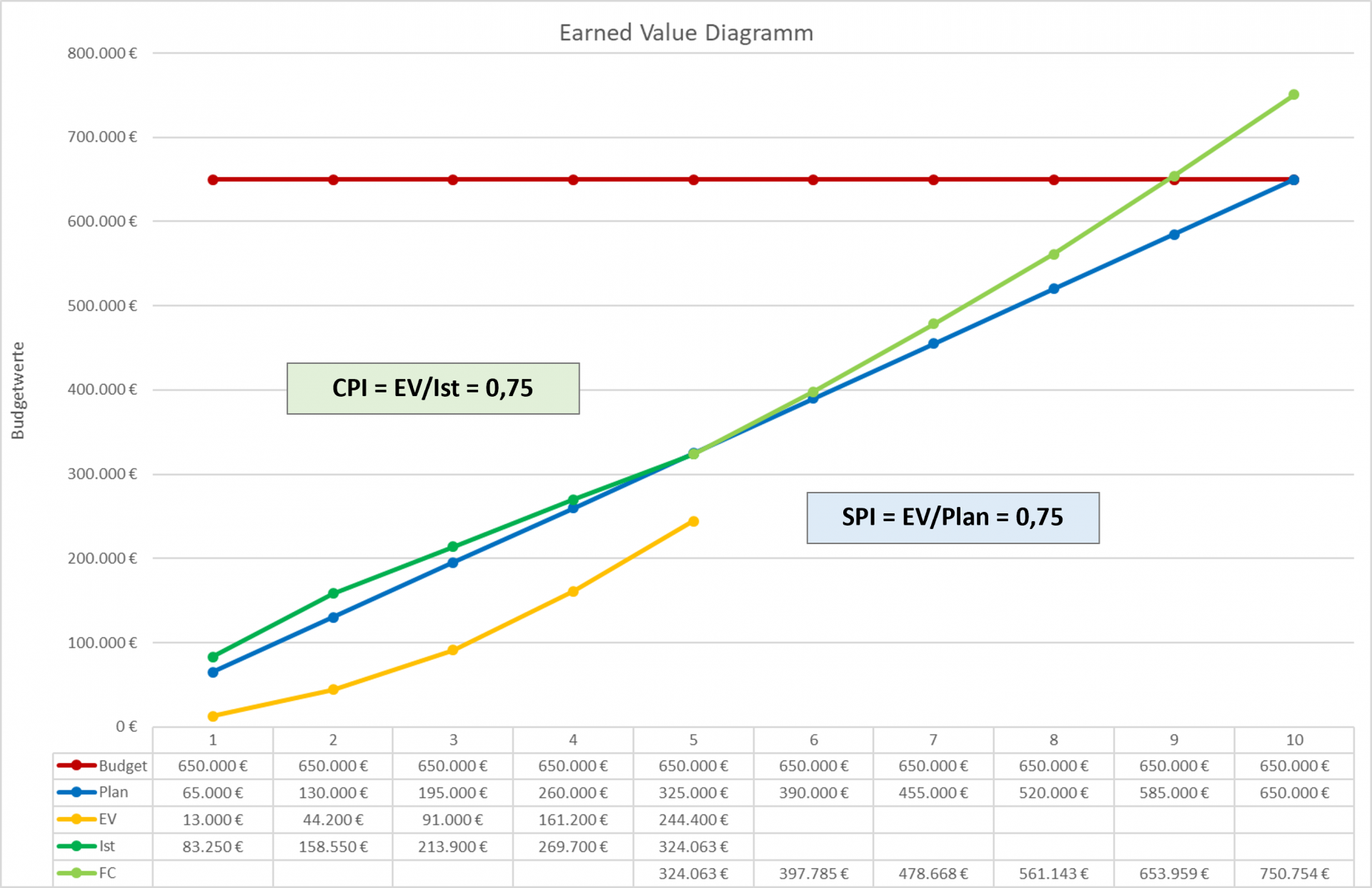The image size is (1372, 888).
Task: Click the Budget legend marker
Action: click(76, 765)
